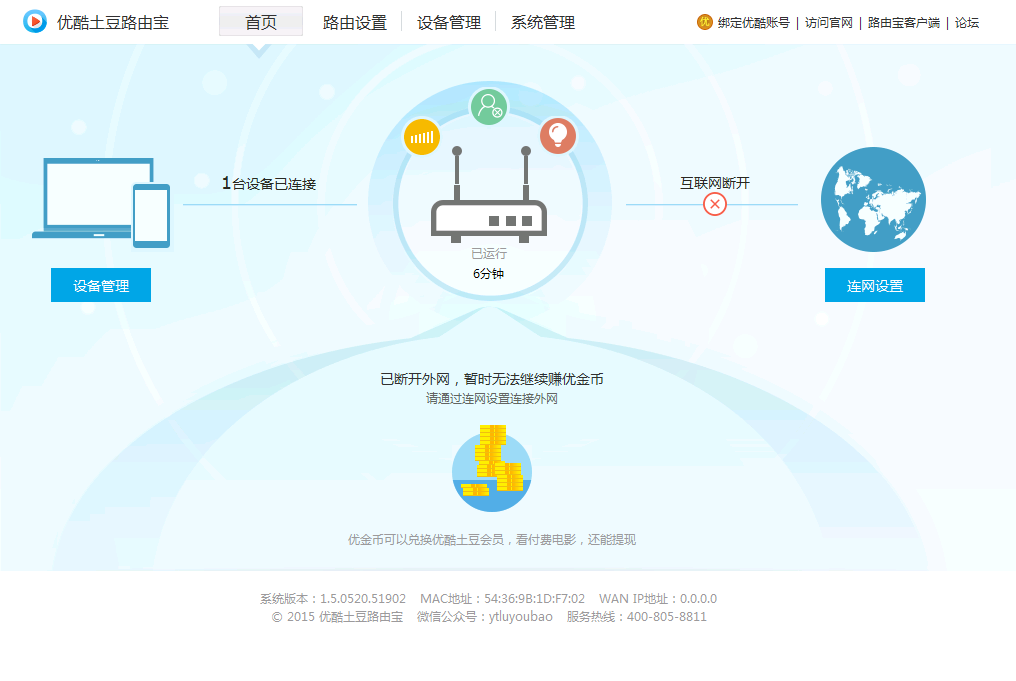This screenshot has height=681, width=1016.
Task: Click the MAC地址 54:36:9B:1D:F7:02 text
Action: (502, 599)
